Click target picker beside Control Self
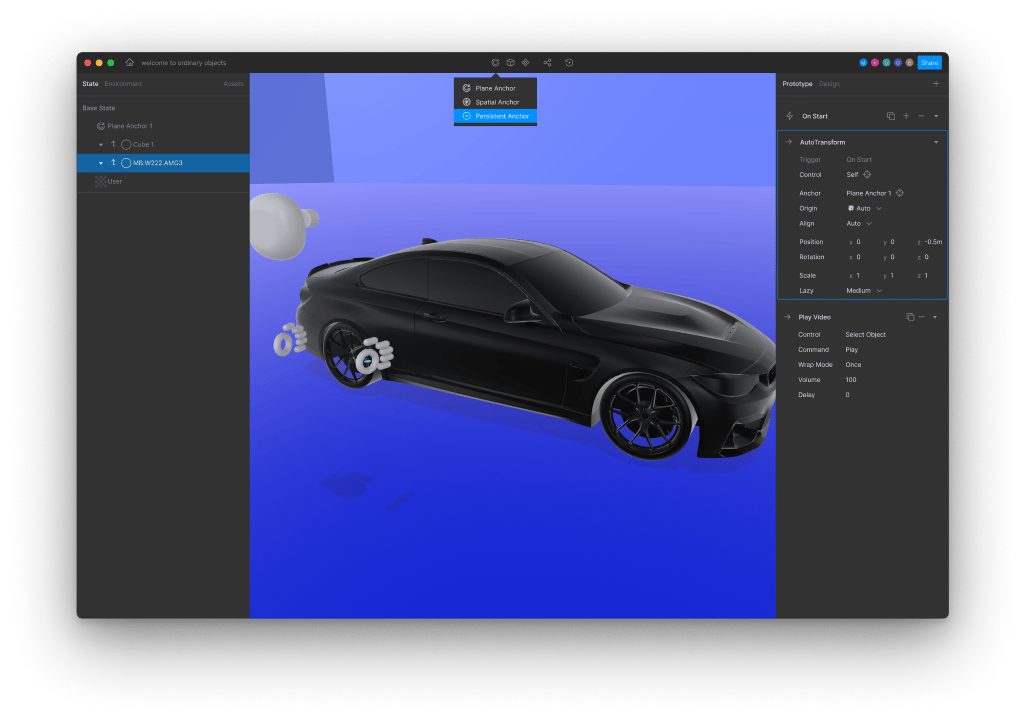The height and width of the screenshot is (720, 1025). (867, 175)
